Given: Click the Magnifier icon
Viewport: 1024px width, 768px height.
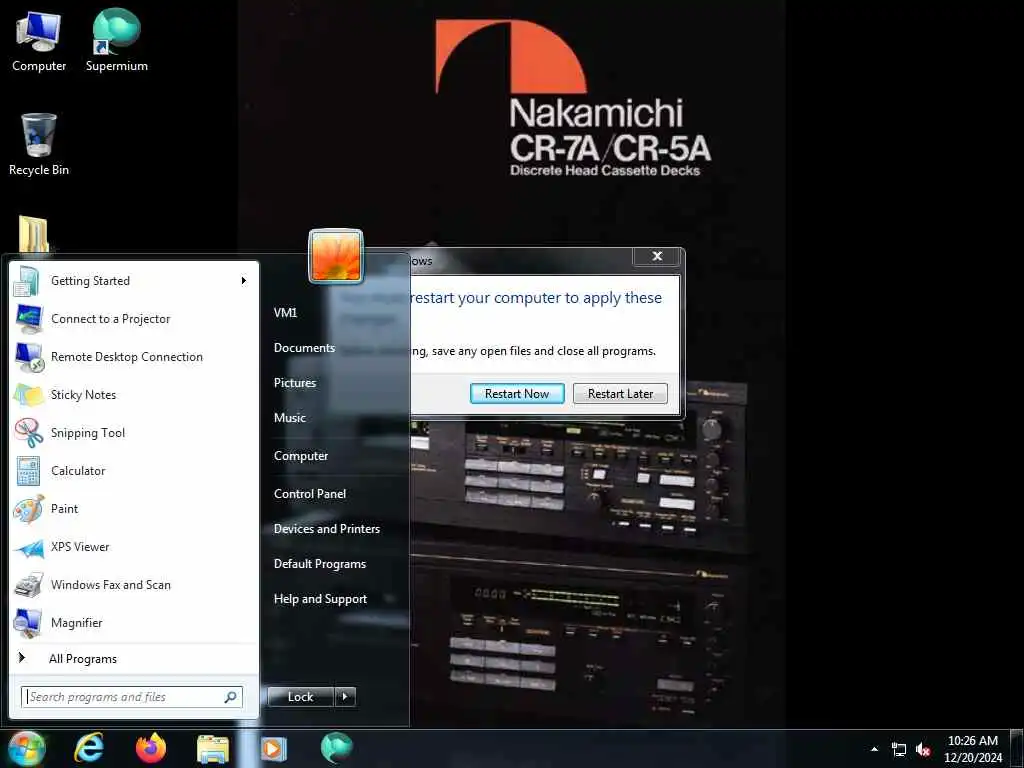Looking at the screenshot, I should coord(28,622).
